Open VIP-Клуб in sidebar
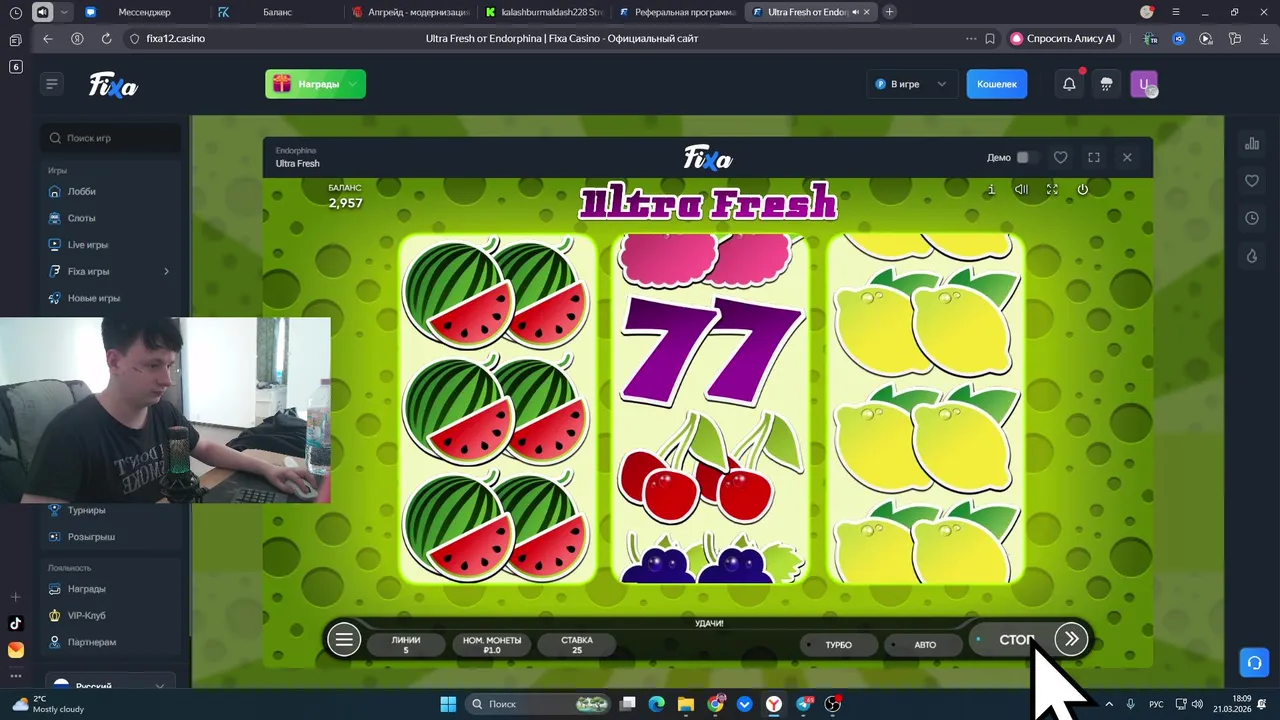Viewport: 1280px width, 720px height. [110, 615]
